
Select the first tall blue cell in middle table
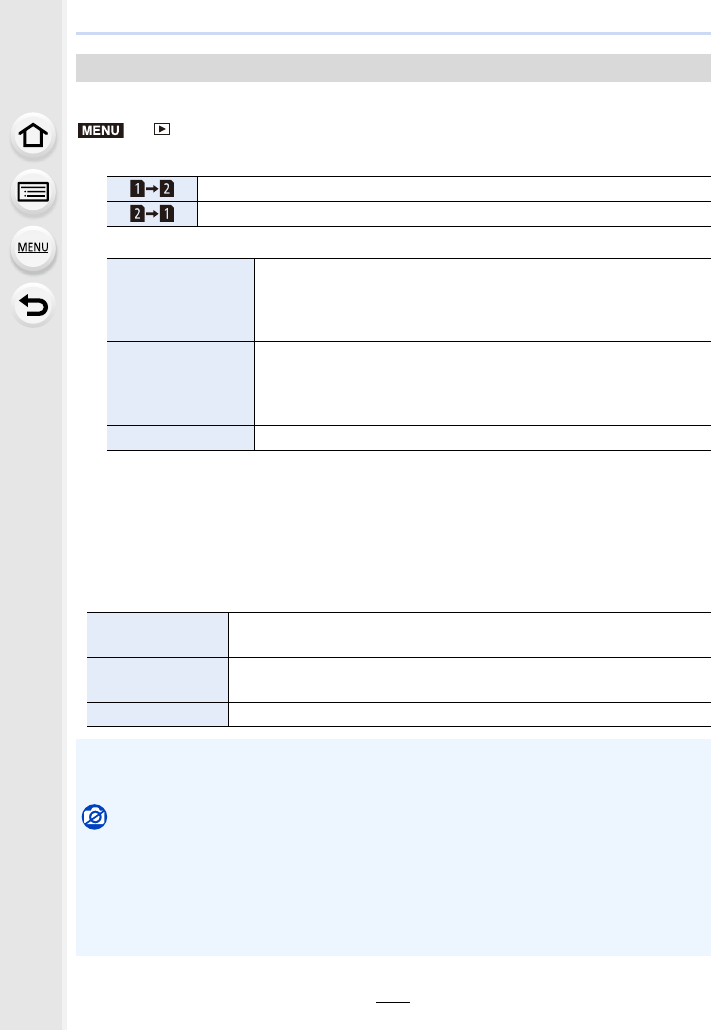(181, 300)
